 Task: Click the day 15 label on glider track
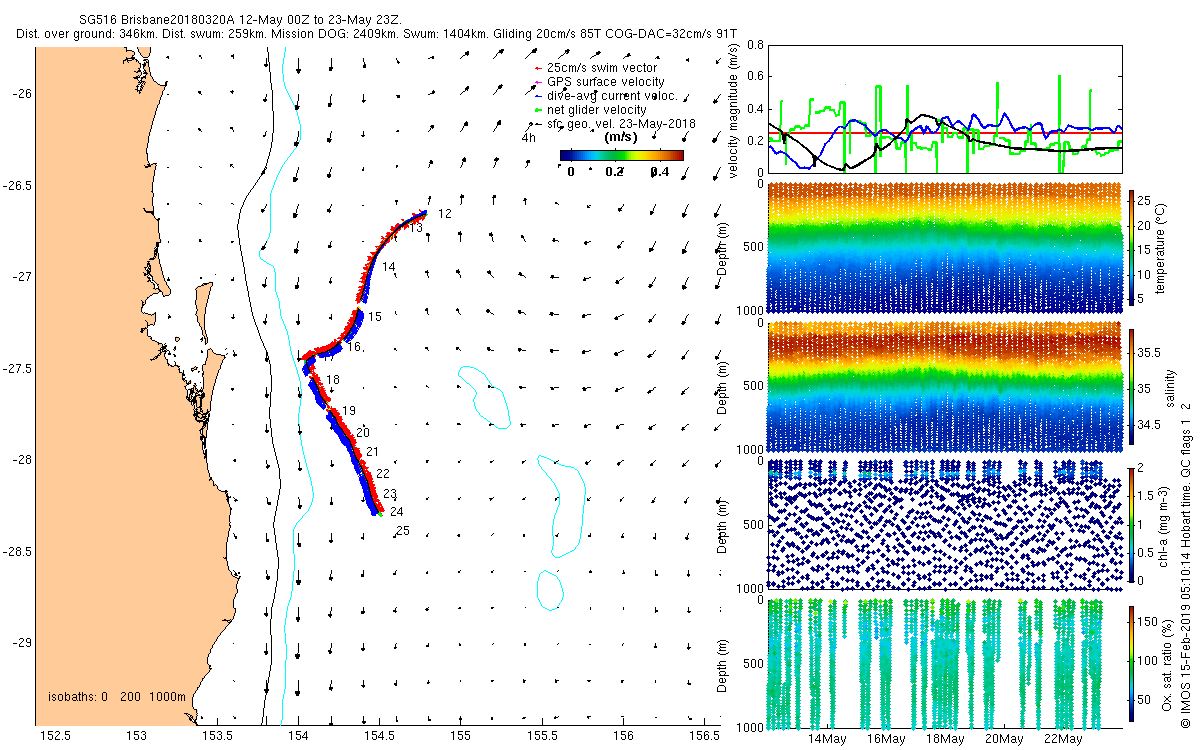point(375,317)
